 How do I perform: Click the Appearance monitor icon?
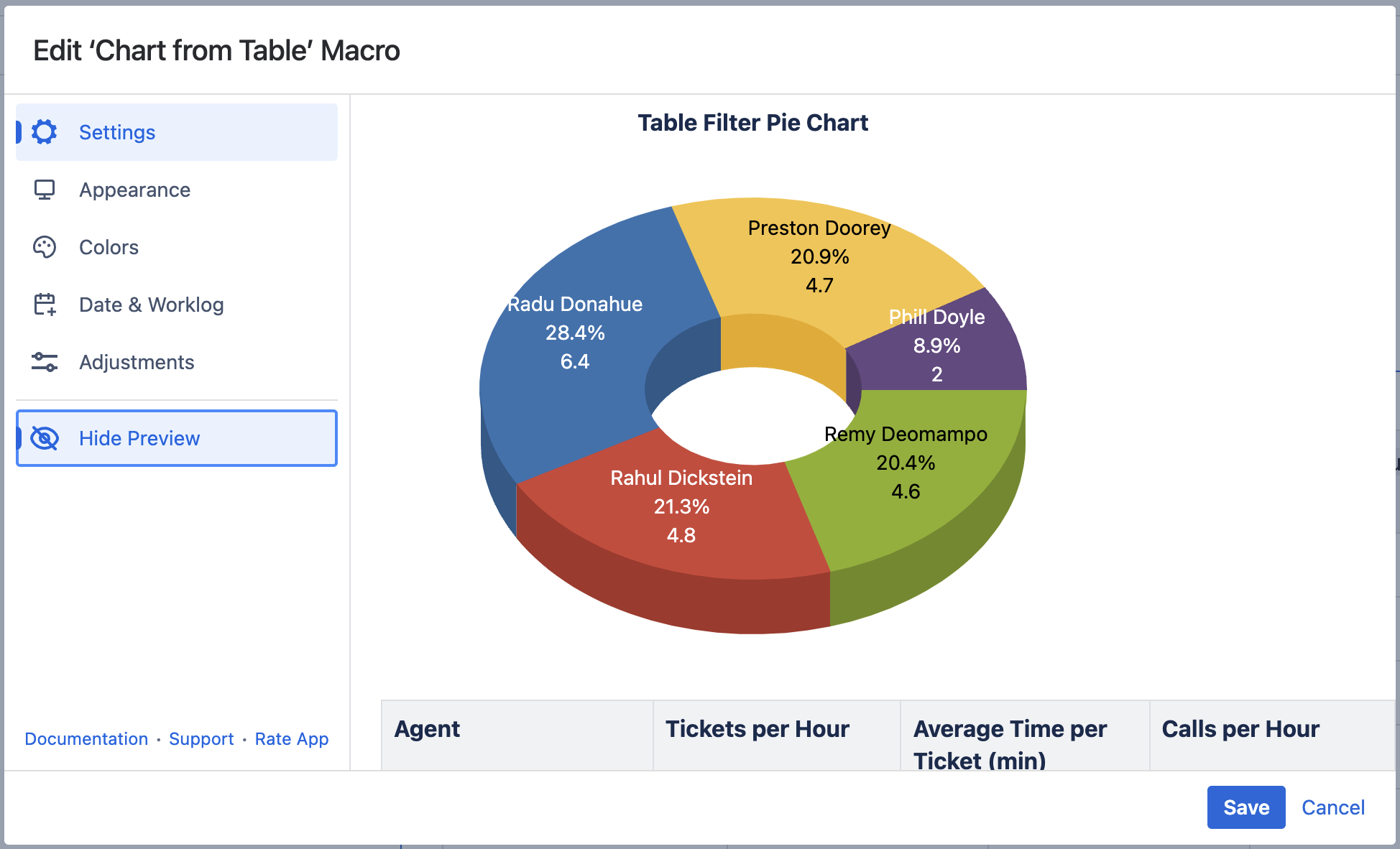coord(45,190)
